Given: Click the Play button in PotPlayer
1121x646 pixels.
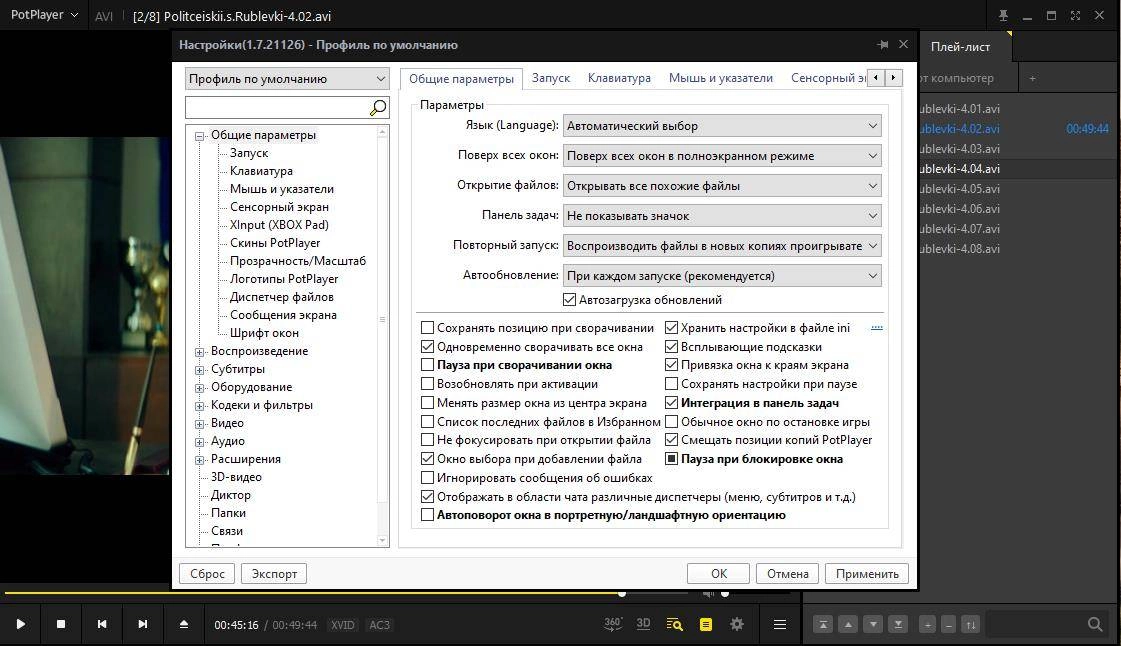Looking at the screenshot, I should tap(21, 624).
